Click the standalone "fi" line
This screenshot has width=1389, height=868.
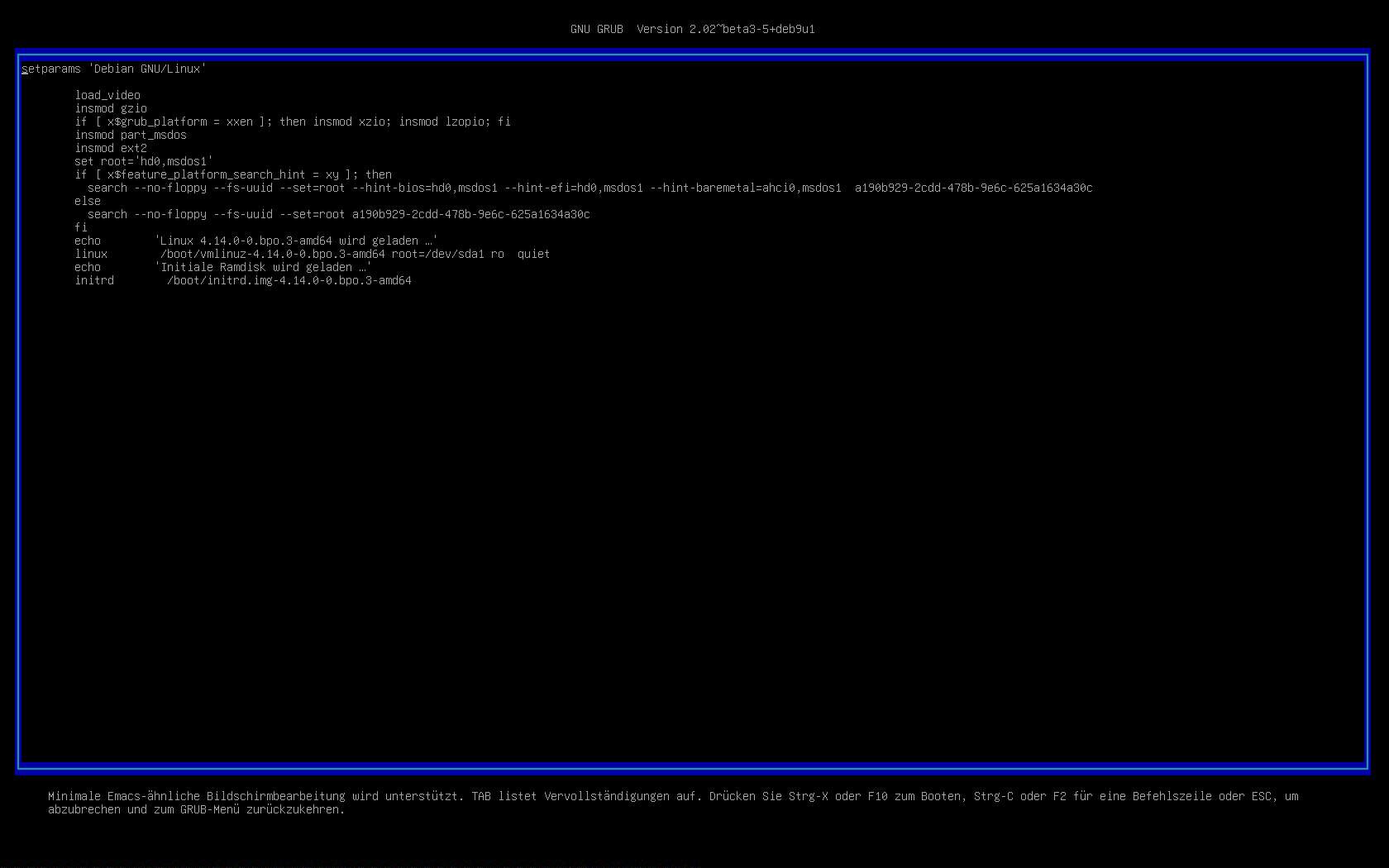click(x=81, y=227)
